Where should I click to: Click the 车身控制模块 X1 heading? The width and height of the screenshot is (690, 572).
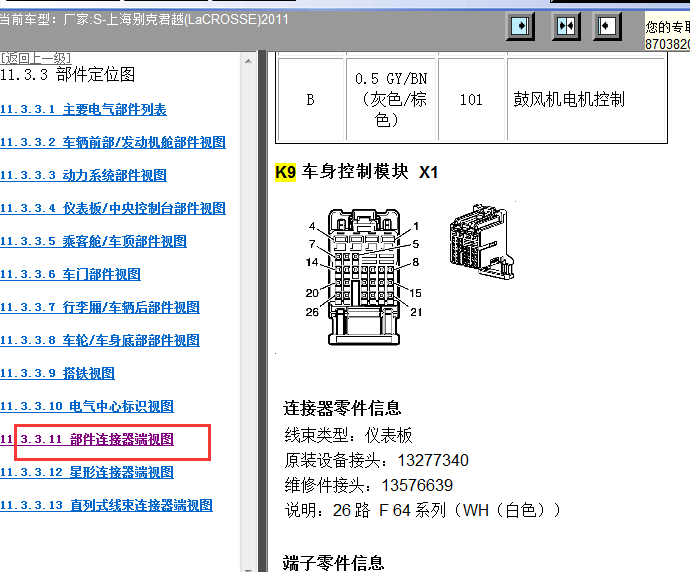370,172
